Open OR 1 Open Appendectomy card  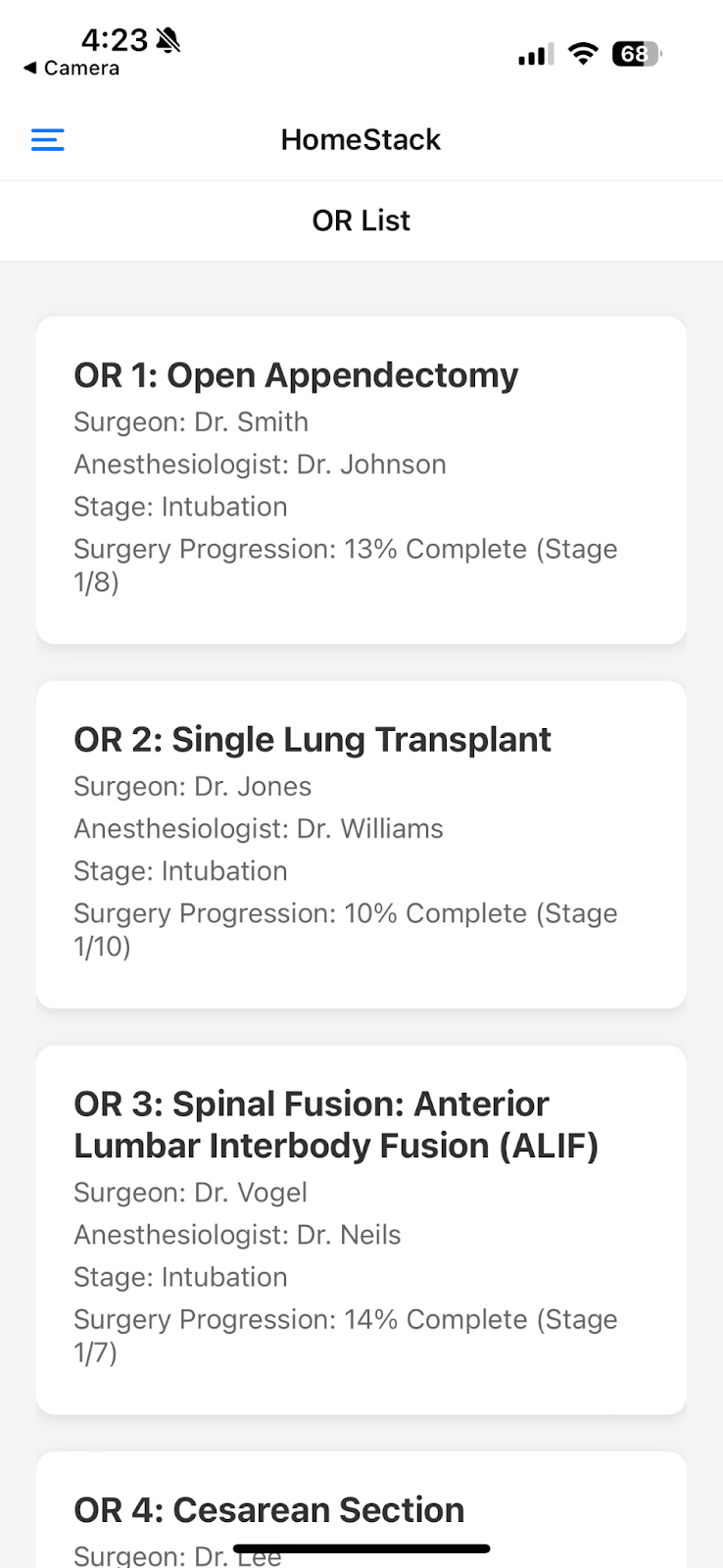(x=361, y=479)
